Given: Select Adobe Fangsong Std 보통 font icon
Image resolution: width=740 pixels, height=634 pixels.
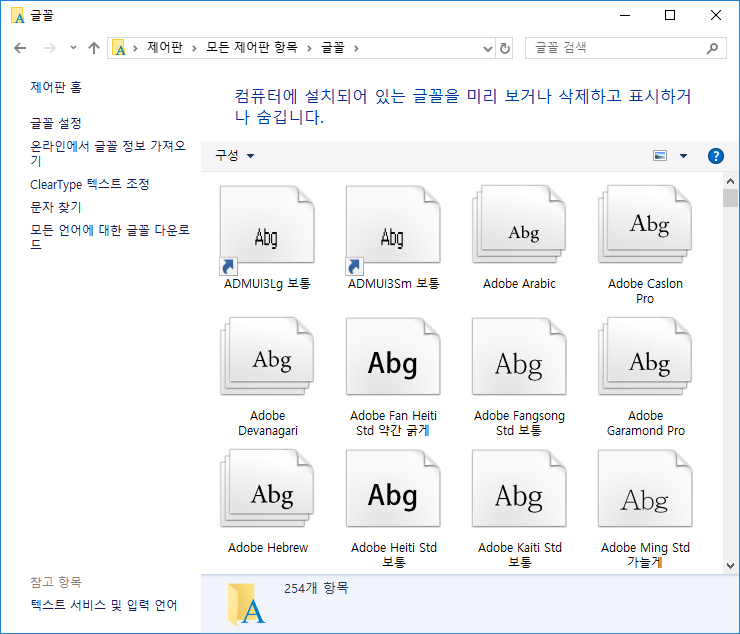Looking at the screenshot, I should 519,356.
